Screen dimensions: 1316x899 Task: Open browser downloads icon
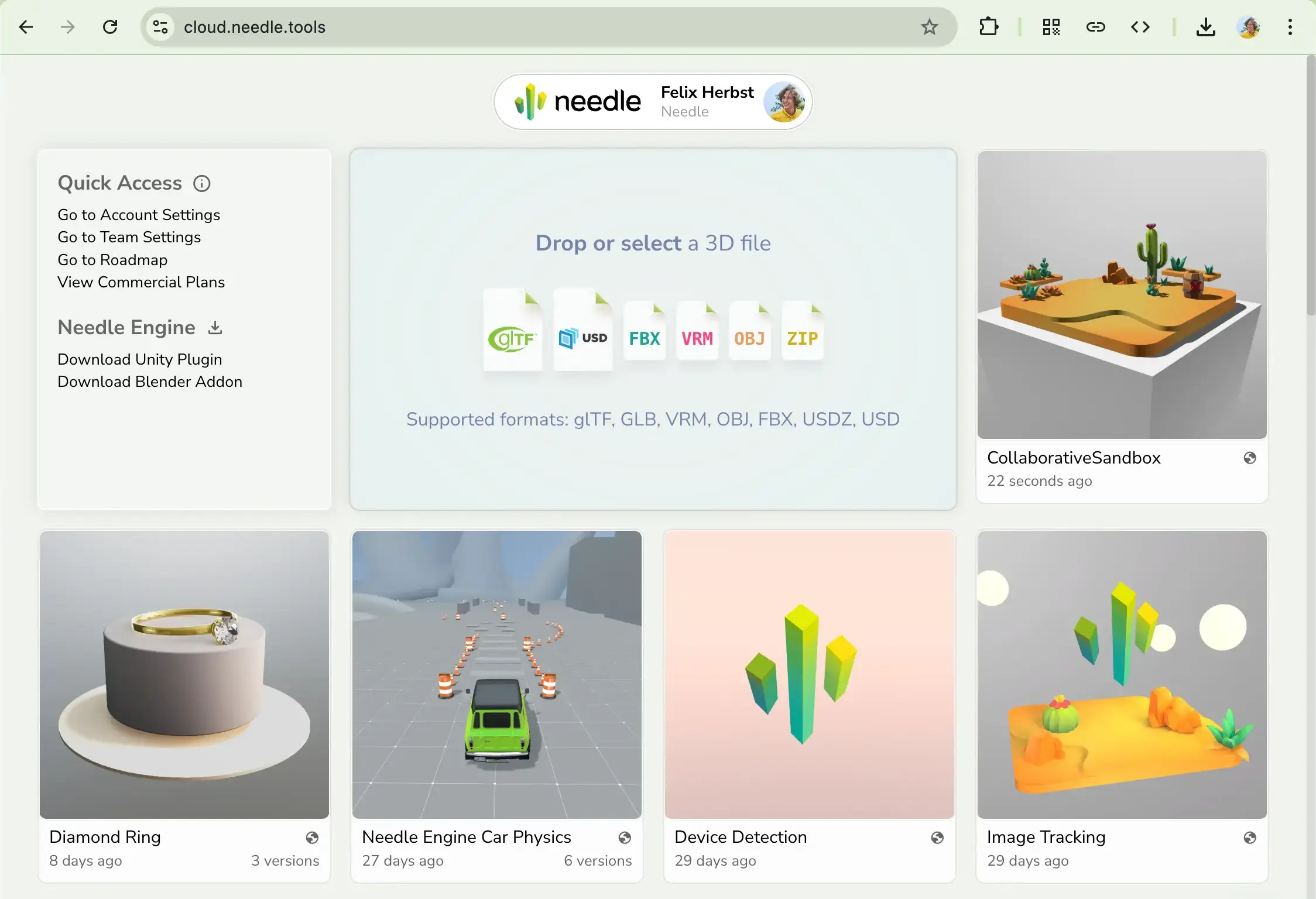click(1206, 27)
